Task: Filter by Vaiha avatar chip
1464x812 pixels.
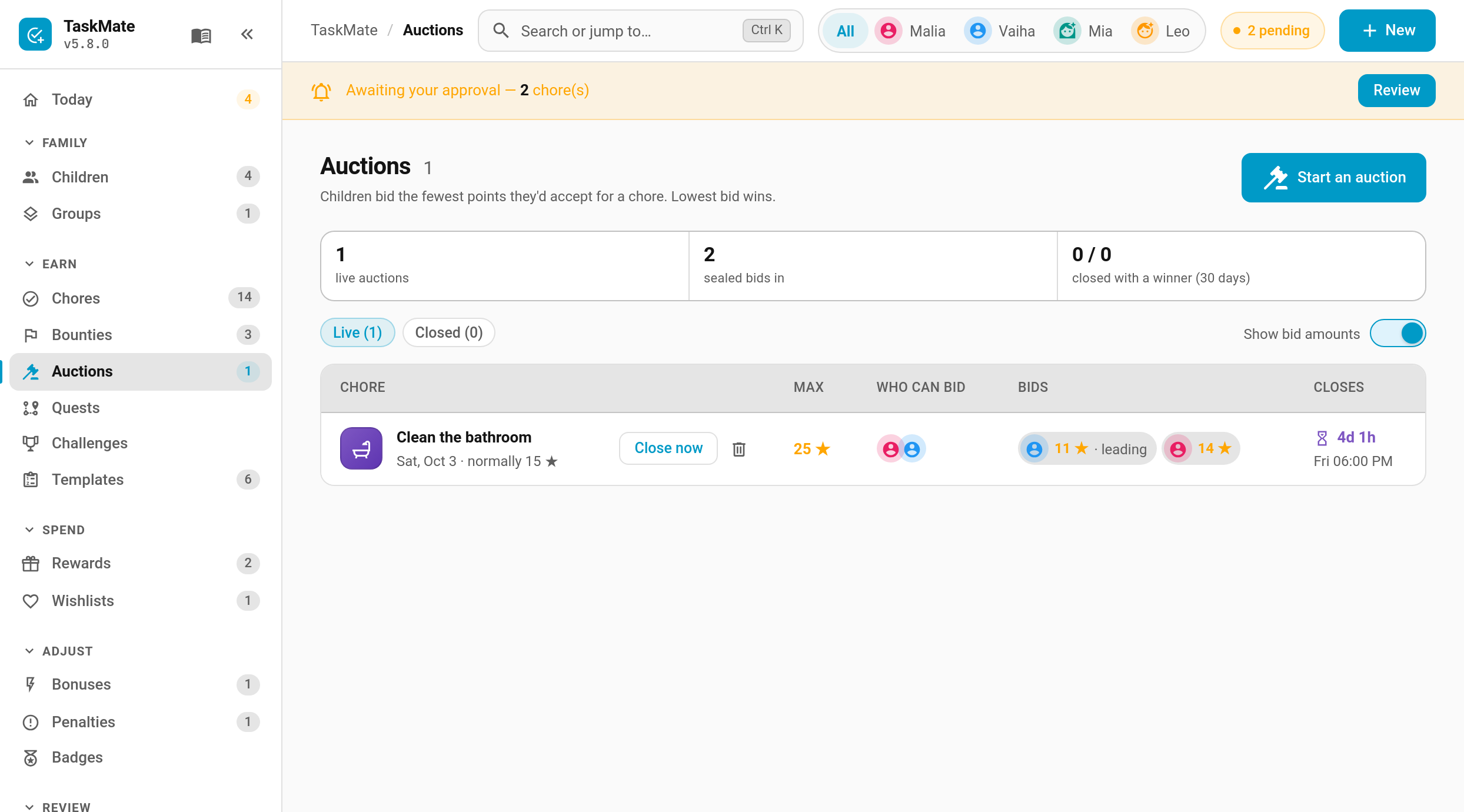Action: point(1000,31)
